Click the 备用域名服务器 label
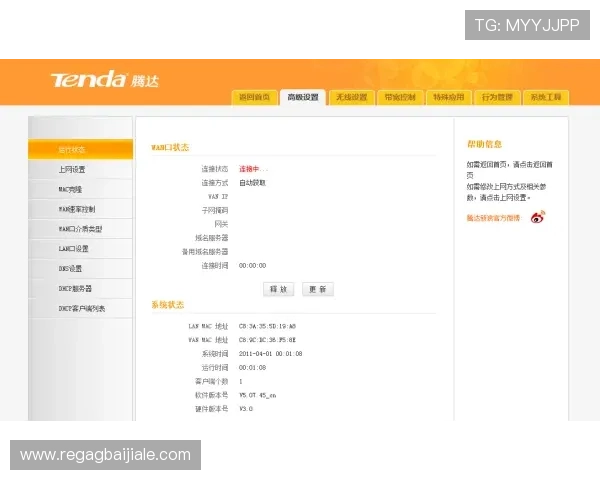600x480 pixels. (205, 252)
